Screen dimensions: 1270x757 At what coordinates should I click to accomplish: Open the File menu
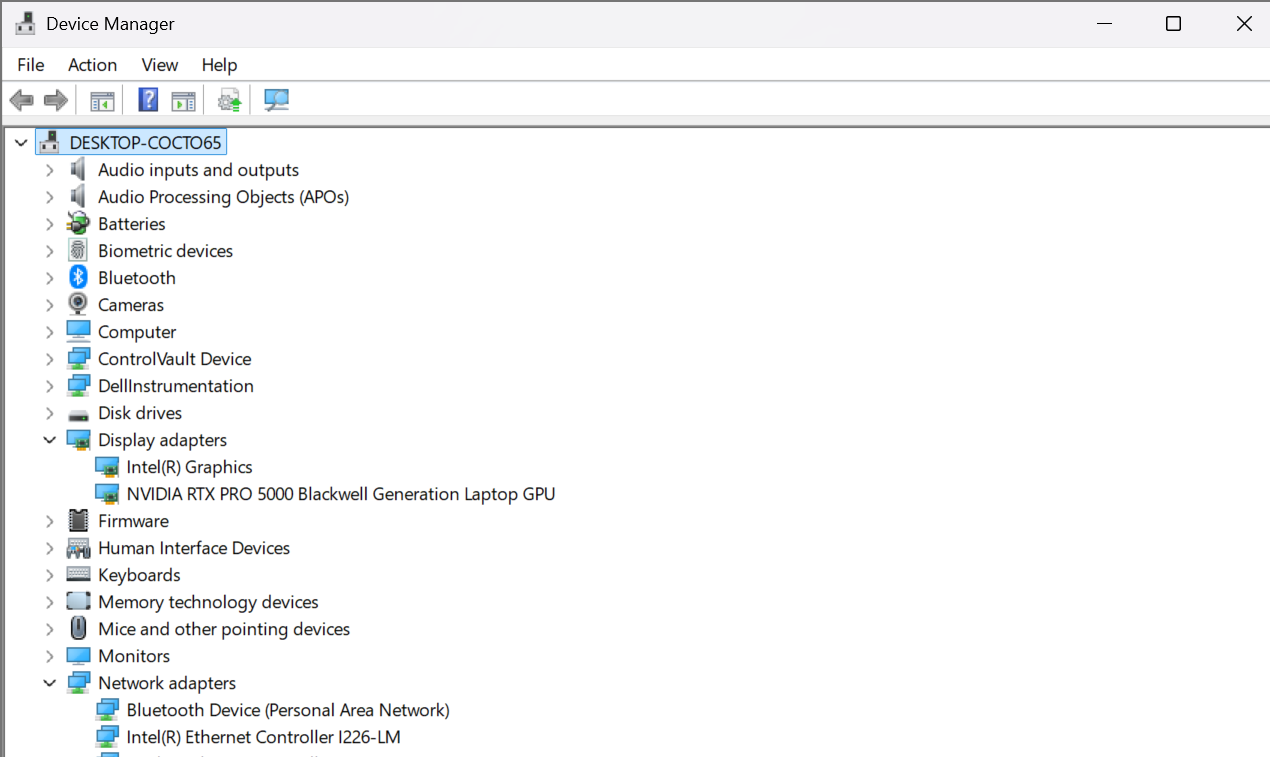pos(31,65)
